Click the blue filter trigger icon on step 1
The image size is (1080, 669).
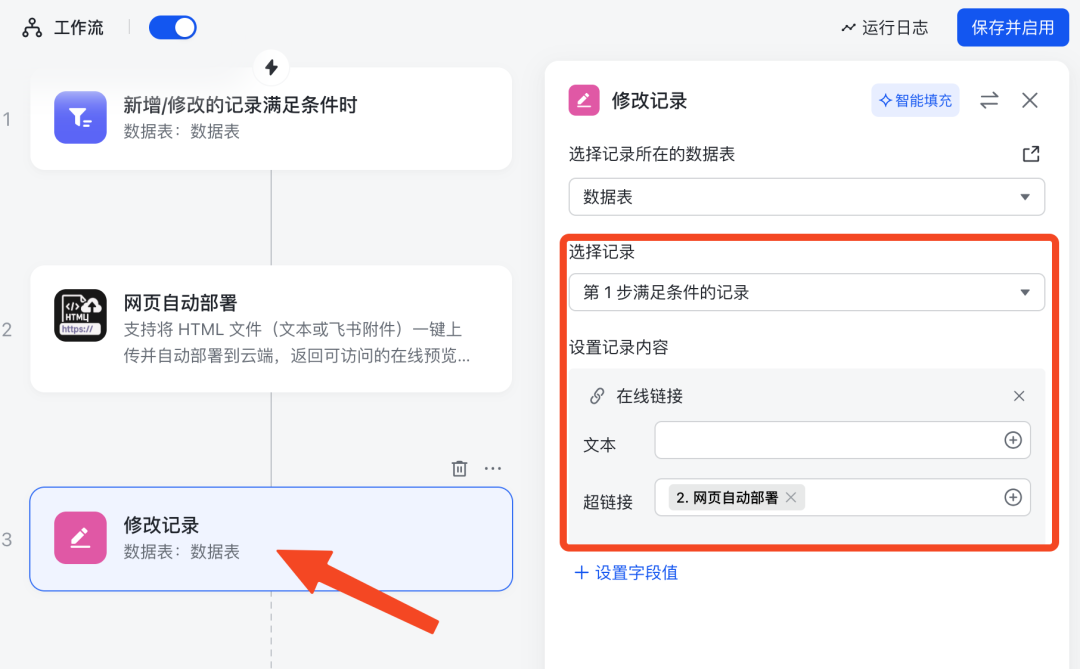pyautogui.click(x=80, y=118)
